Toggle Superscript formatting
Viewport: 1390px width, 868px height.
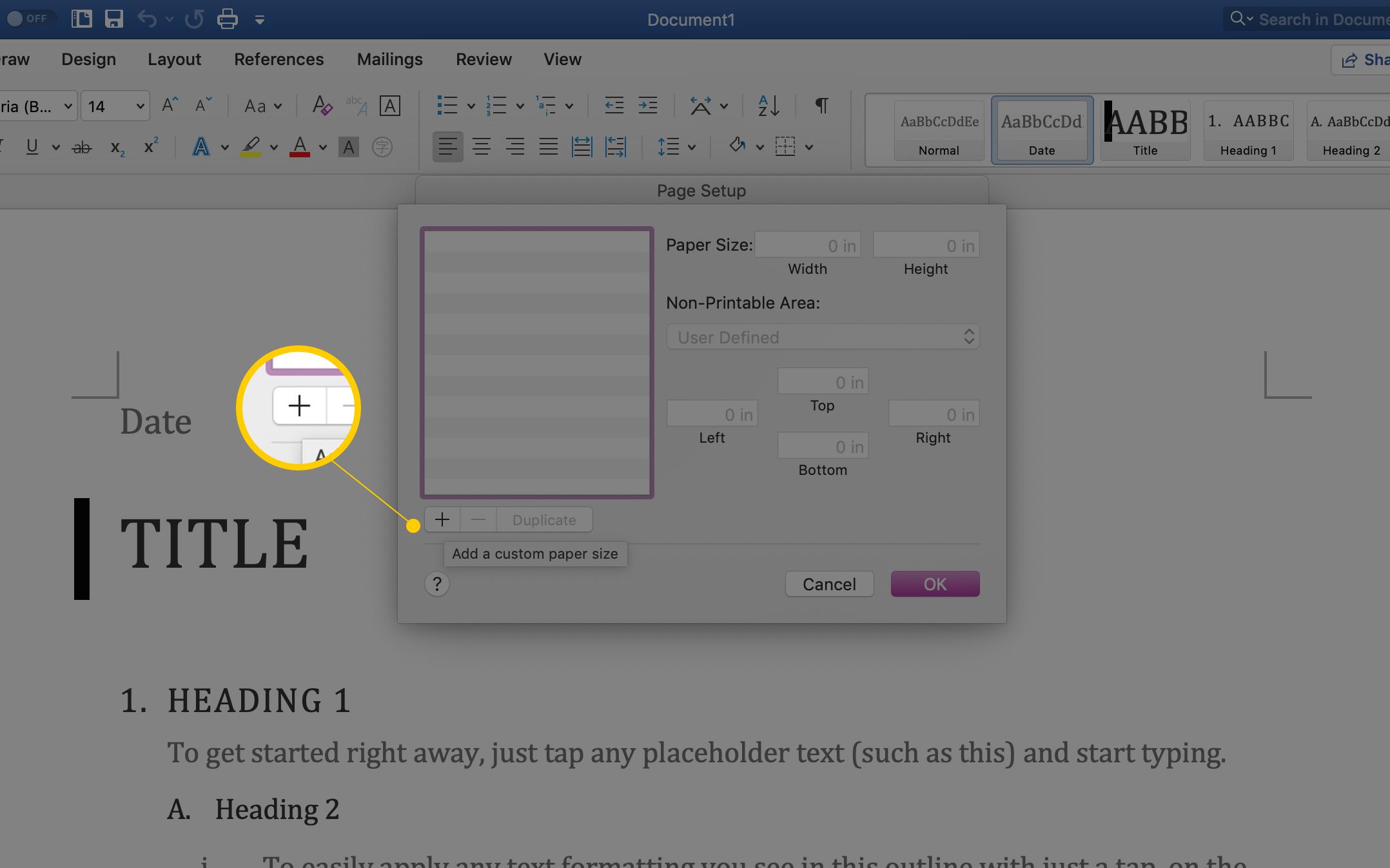point(151,146)
